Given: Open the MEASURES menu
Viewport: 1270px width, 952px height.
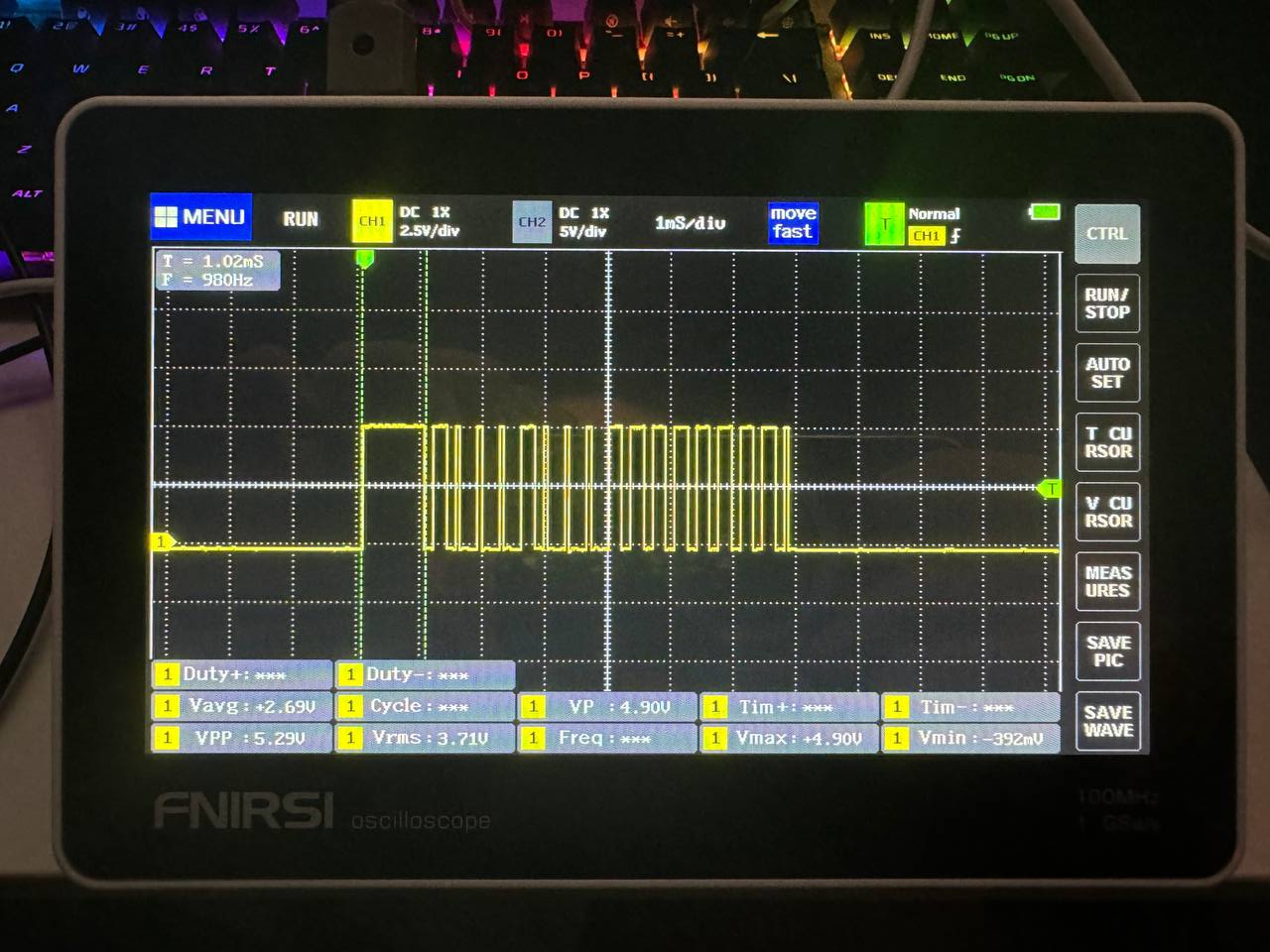Looking at the screenshot, I should 1107,581.
